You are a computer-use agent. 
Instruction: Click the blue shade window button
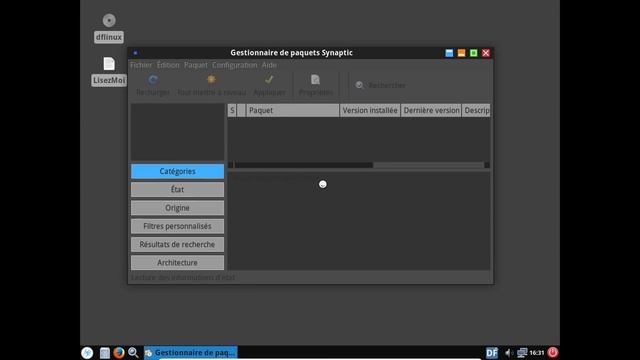tap(449, 53)
